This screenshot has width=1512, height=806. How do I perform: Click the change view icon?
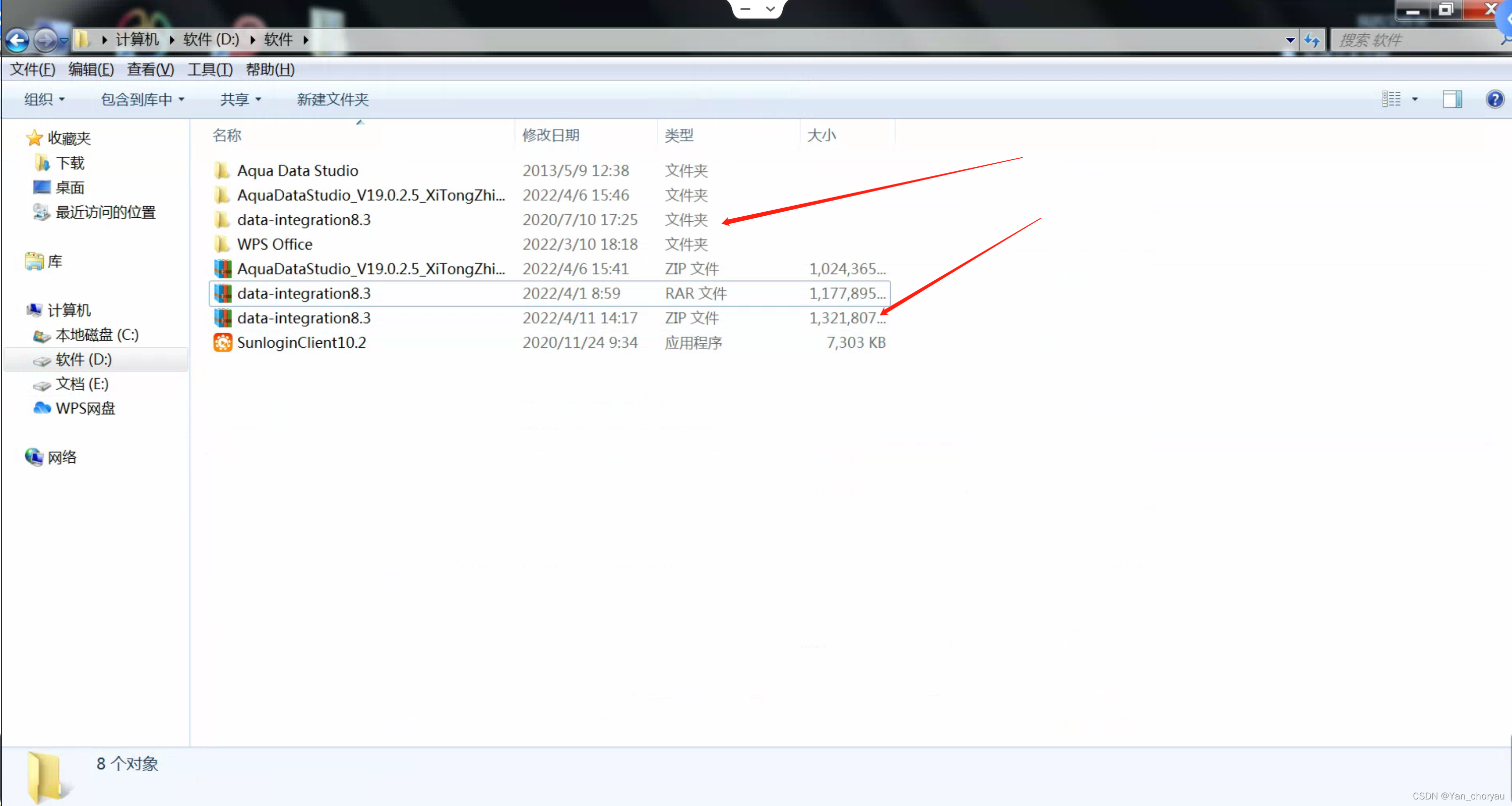pyautogui.click(x=1391, y=99)
